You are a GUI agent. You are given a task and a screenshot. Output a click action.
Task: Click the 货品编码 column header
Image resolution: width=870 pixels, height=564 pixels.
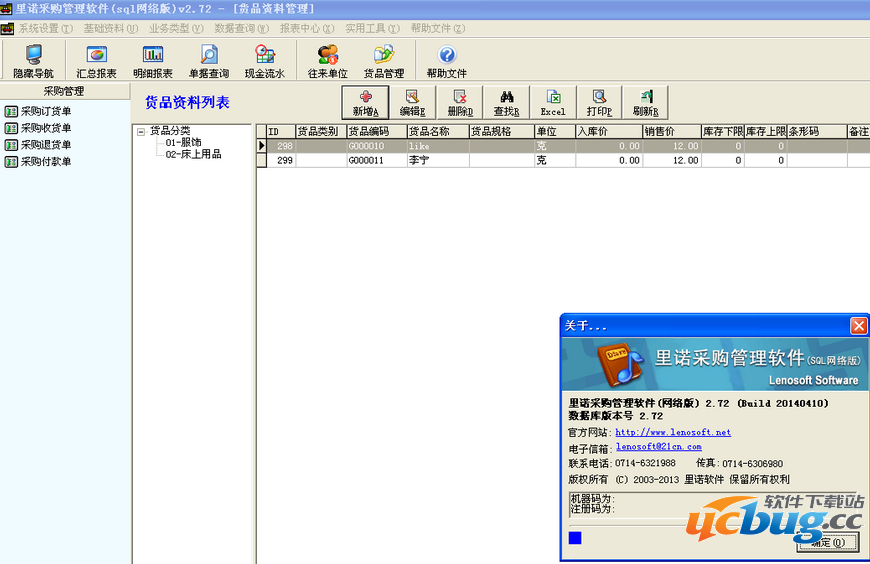(x=377, y=132)
